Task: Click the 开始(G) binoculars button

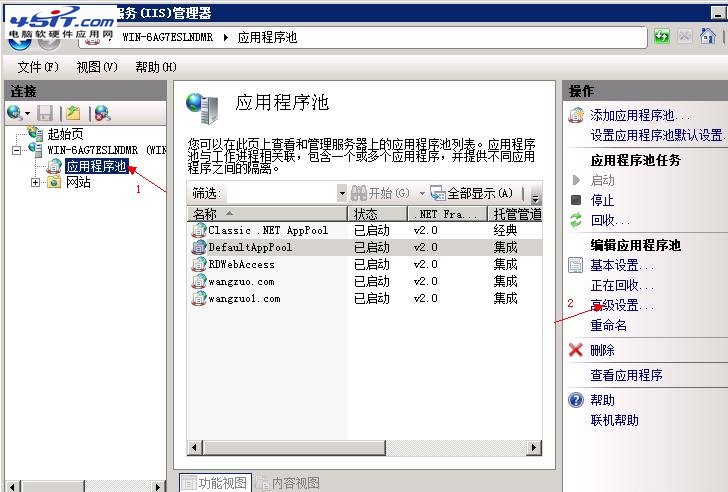Action: click(380, 193)
